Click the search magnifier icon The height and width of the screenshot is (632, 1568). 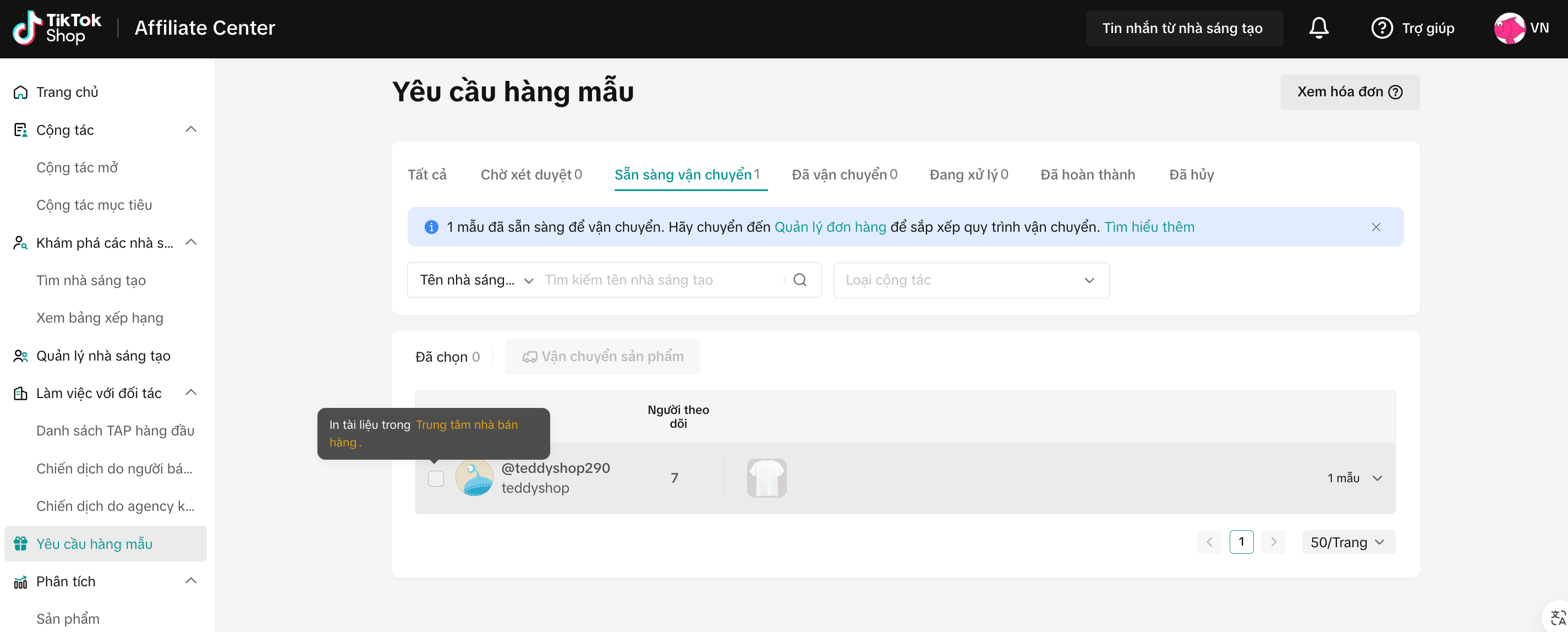coord(800,280)
